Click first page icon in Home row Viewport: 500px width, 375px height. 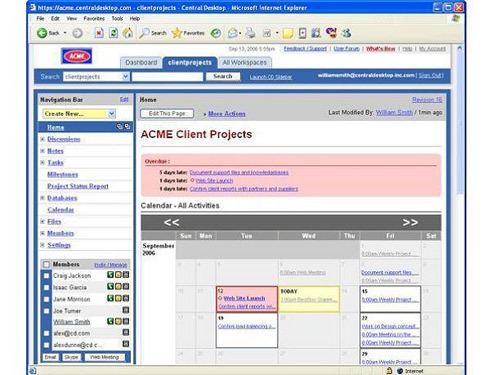click(120, 127)
